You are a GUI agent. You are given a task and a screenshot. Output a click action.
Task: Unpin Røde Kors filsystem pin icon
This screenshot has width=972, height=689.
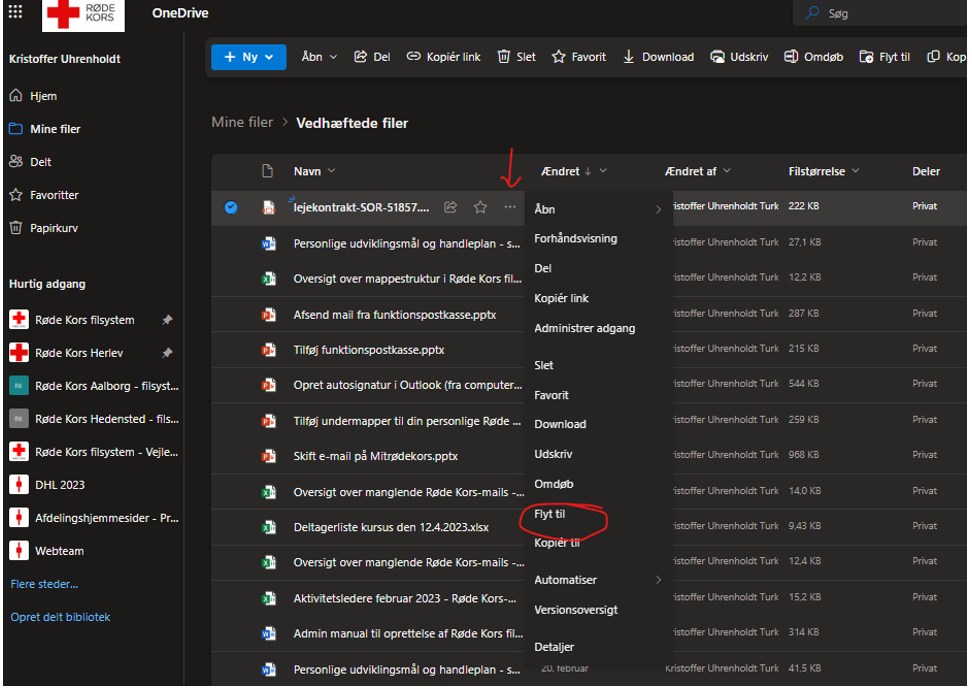(167, 320)
